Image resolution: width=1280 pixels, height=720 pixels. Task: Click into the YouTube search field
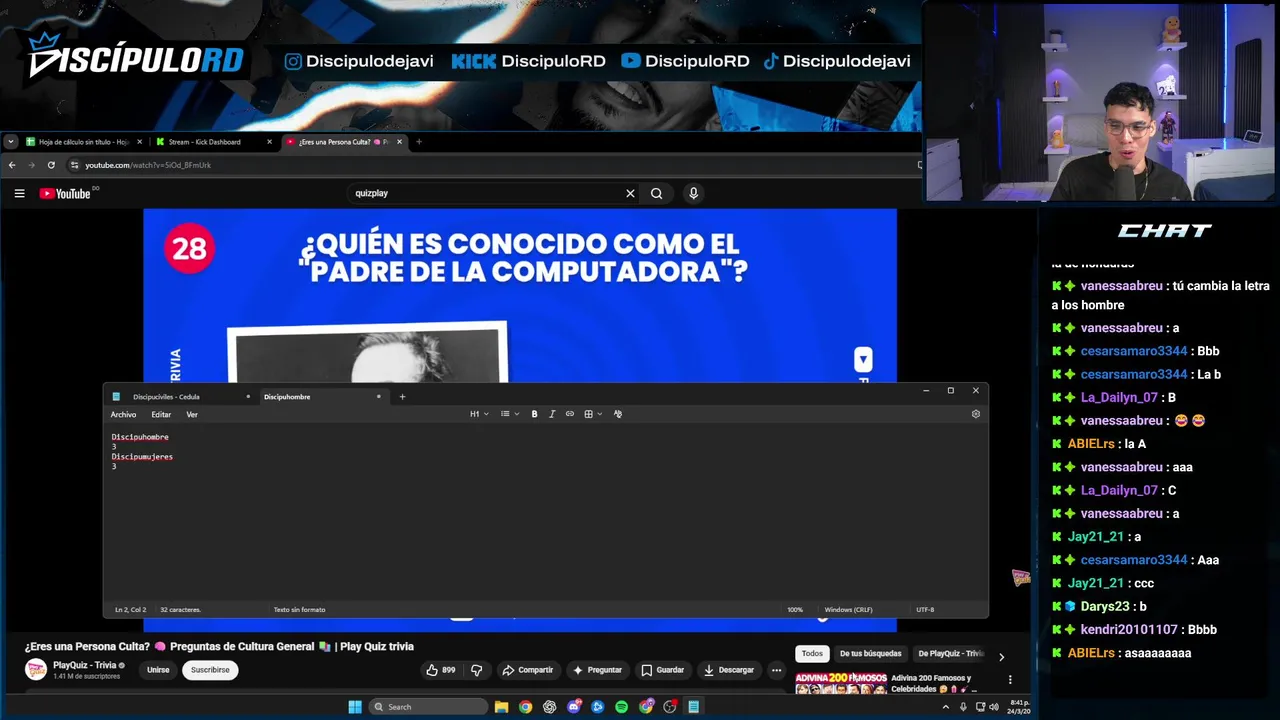485,193
